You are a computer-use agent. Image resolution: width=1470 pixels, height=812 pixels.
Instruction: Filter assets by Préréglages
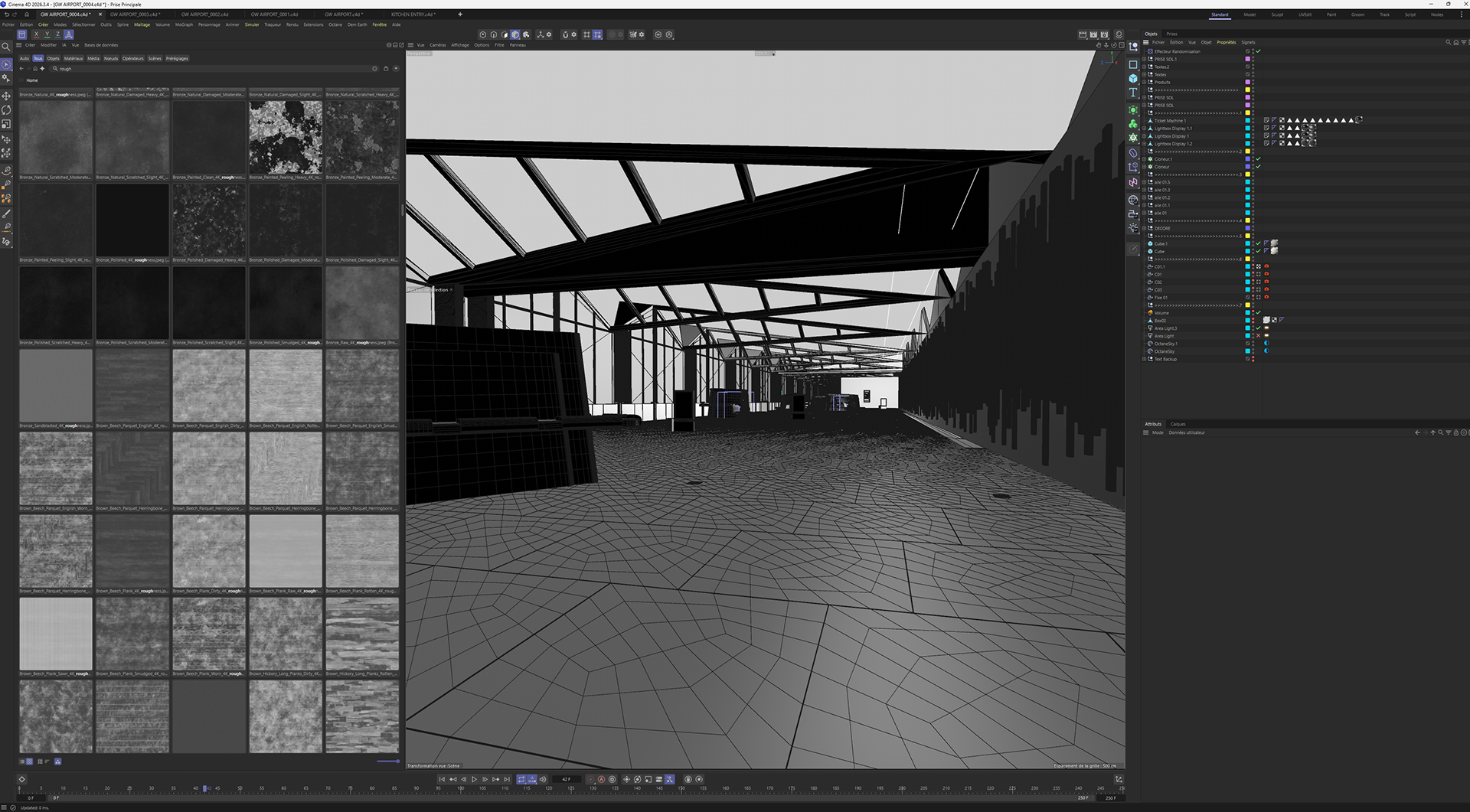[177, 58]
